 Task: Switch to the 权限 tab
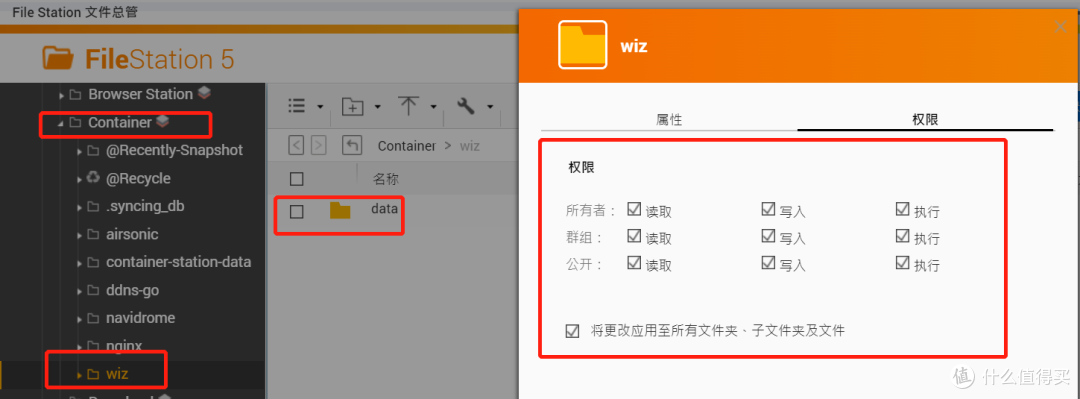(925, 119)
